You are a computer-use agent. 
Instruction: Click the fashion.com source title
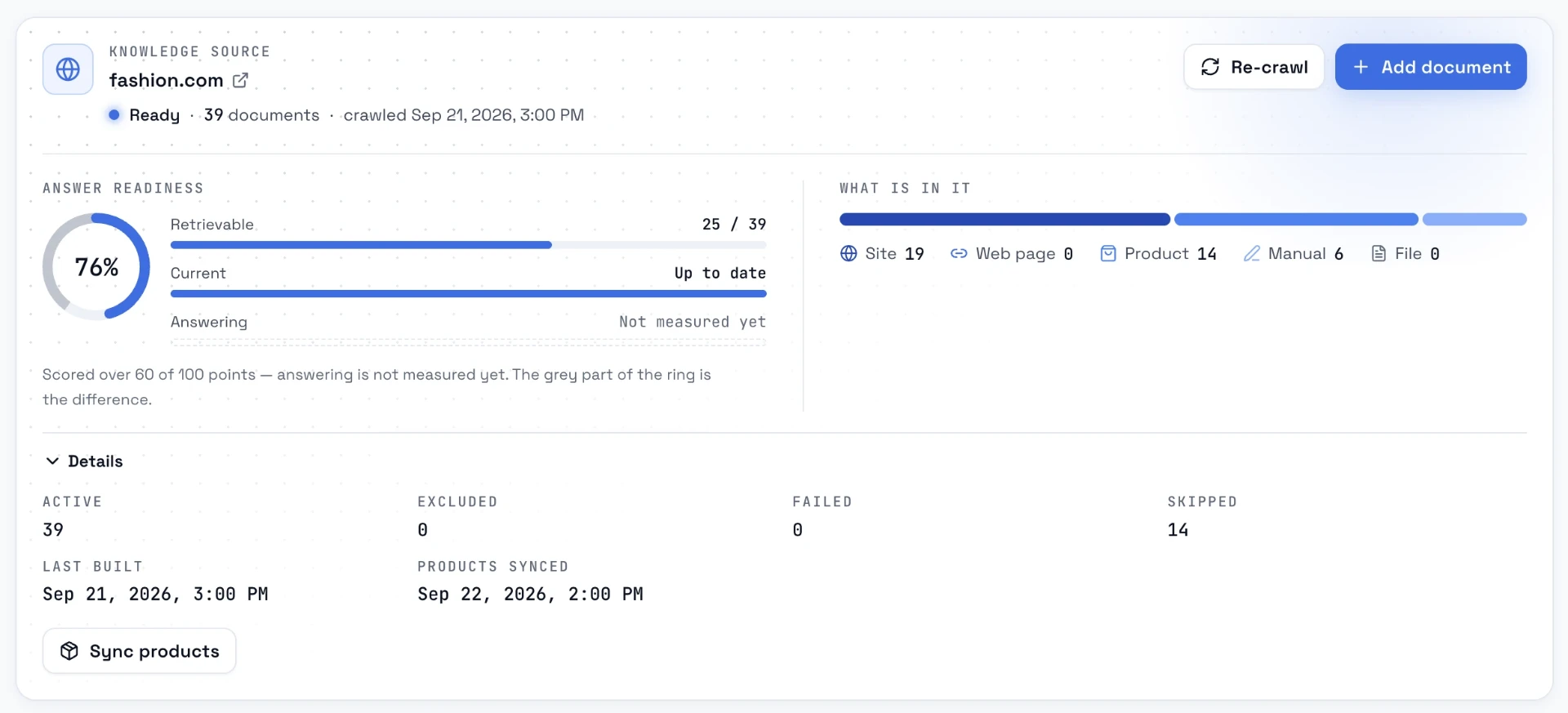point(167,80)
